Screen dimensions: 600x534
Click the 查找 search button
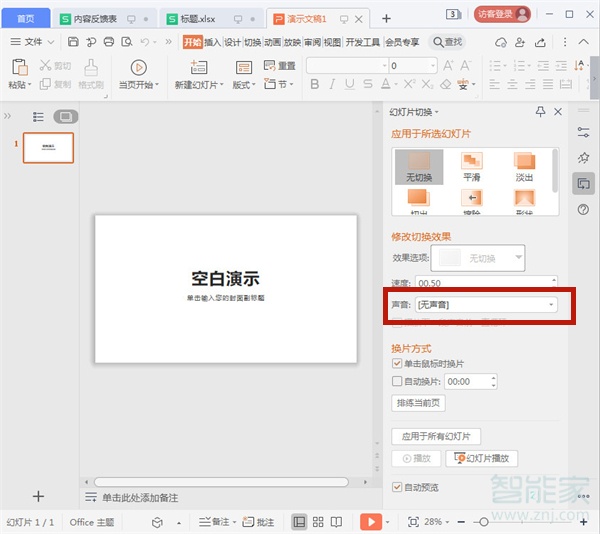[447, 42]
